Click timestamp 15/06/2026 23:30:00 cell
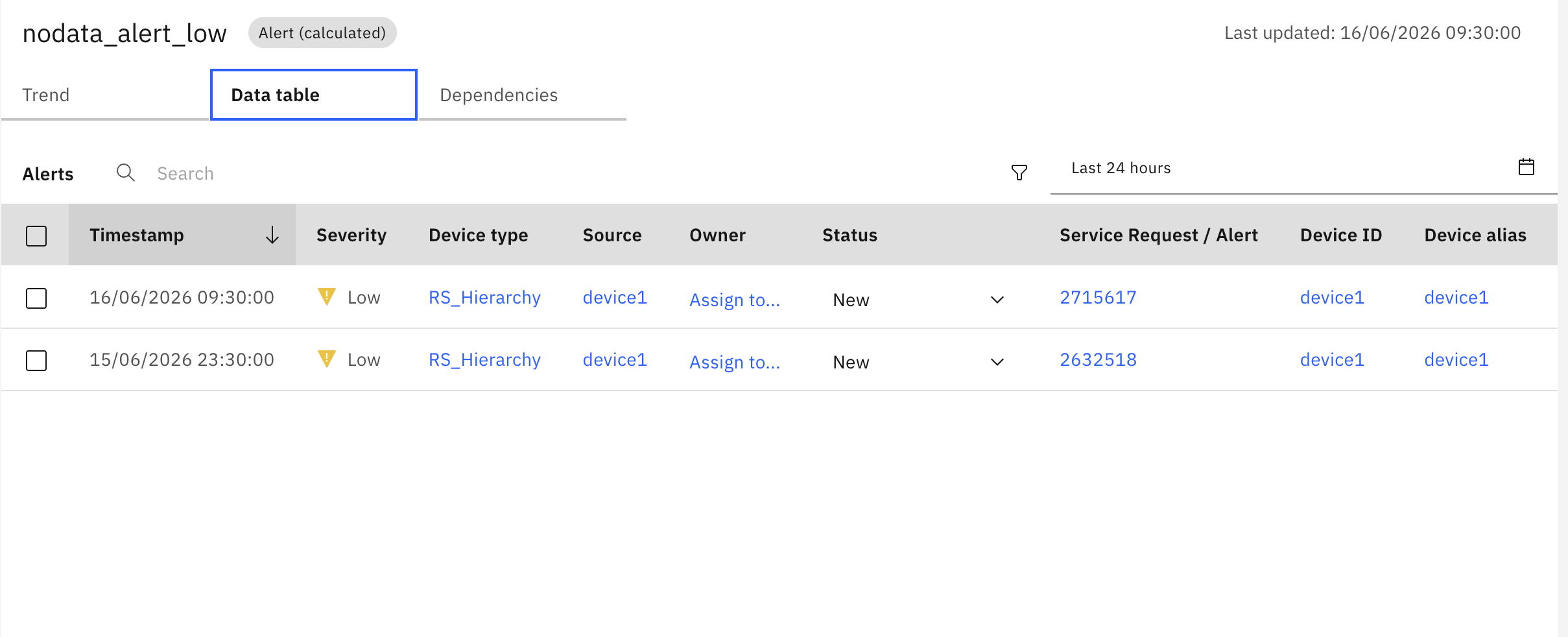This screenshot has height=637, width=1568. click(x=182, y=359)
